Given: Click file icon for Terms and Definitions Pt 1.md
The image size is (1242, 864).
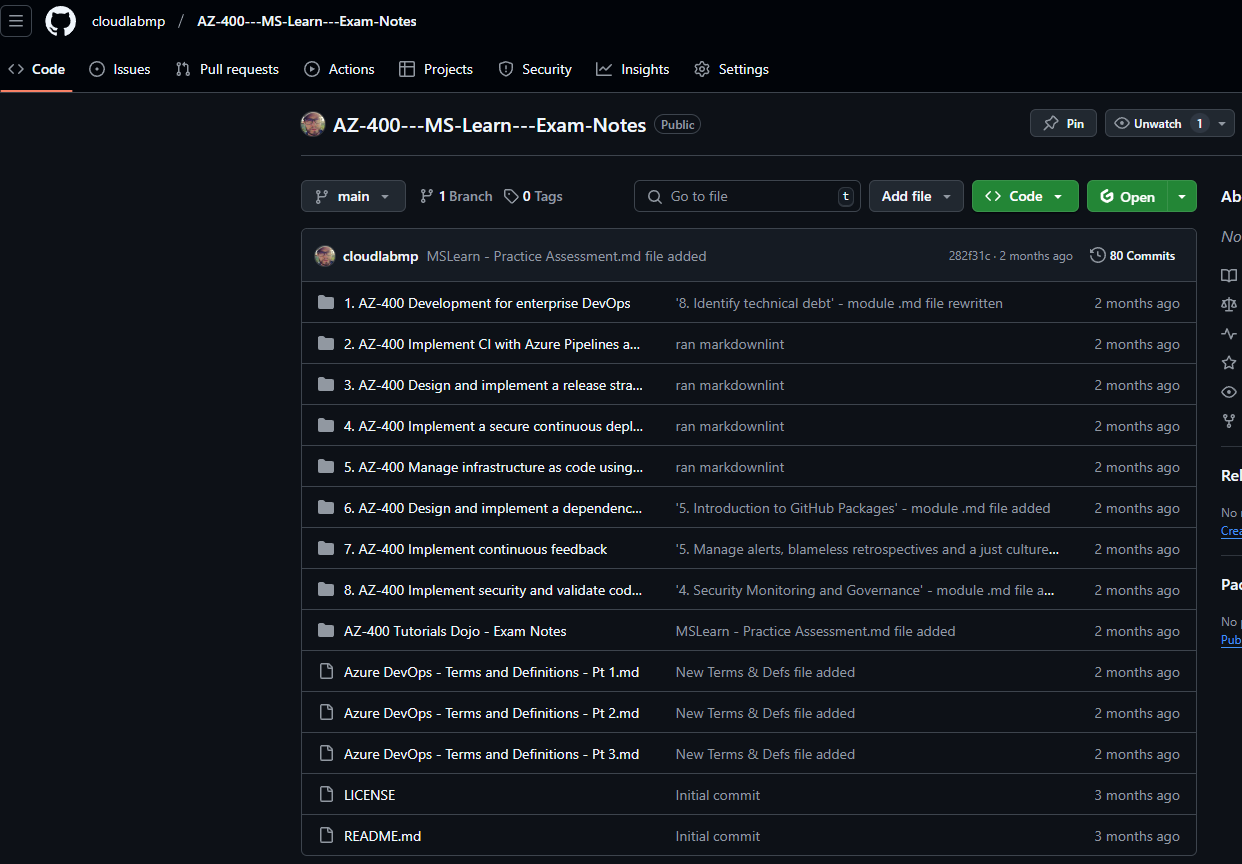Looking at the screenshot, I should pyautogui.click(x=326, y=672).
